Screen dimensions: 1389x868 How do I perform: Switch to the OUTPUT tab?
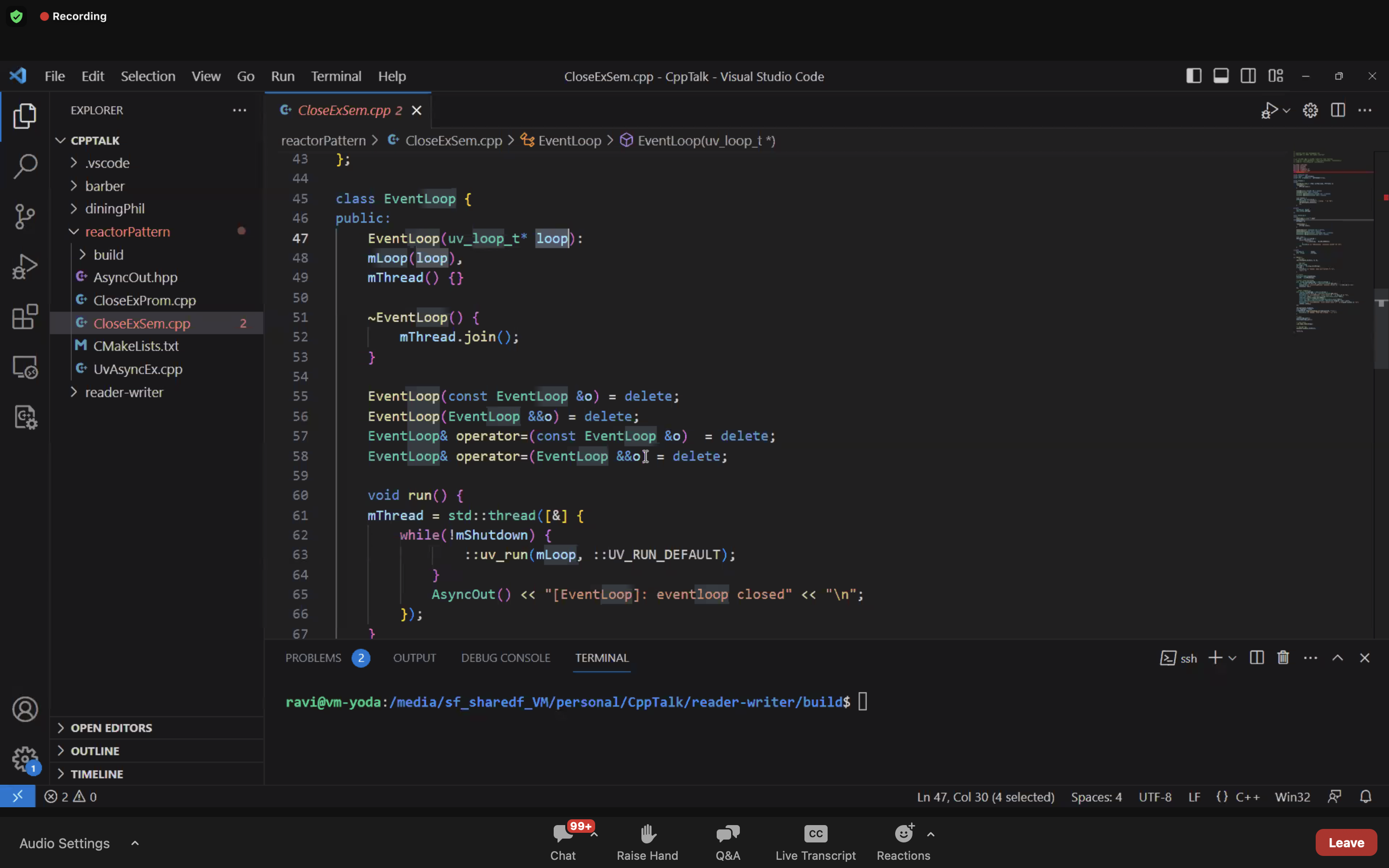[414, 658]
